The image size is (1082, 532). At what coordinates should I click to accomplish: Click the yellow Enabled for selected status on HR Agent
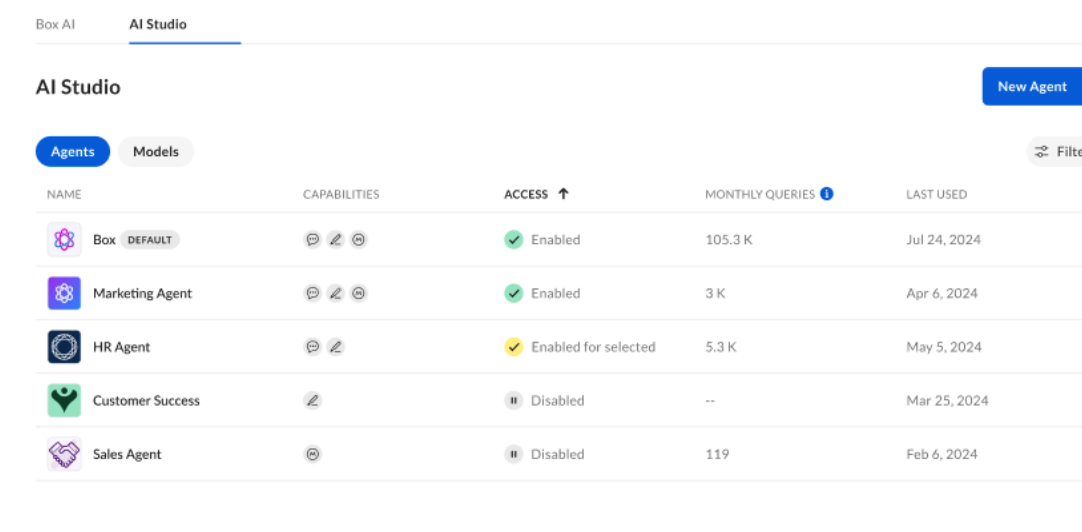coord(514,347)
